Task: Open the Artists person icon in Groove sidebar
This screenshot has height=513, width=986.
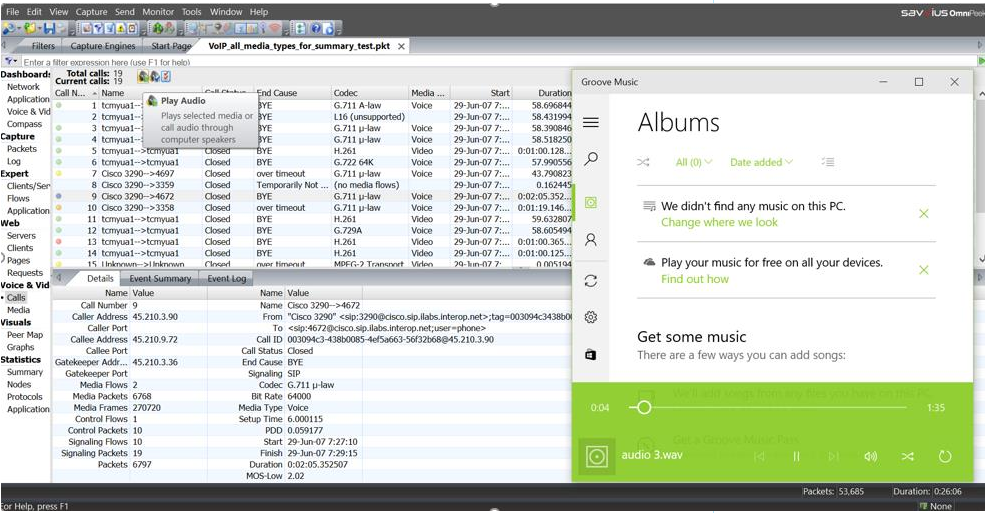Action: [590, 240]
